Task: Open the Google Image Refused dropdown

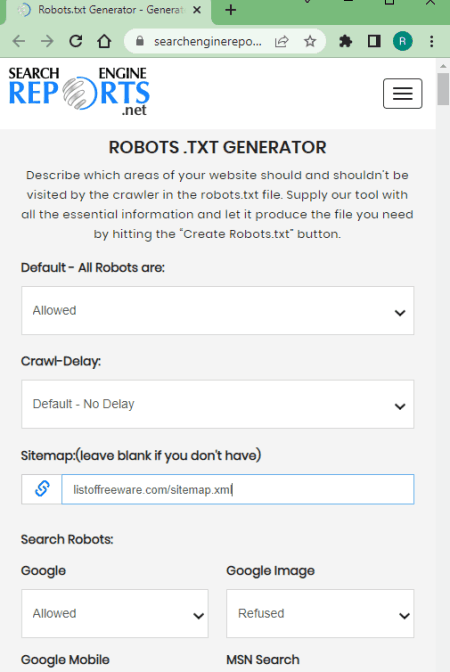Action: click(320, 614)
